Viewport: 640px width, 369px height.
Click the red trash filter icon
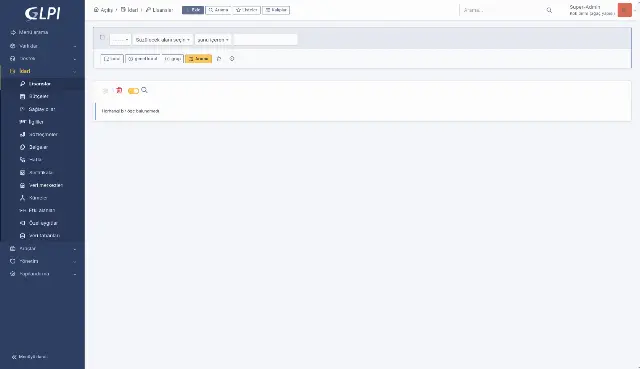point(119,90)
